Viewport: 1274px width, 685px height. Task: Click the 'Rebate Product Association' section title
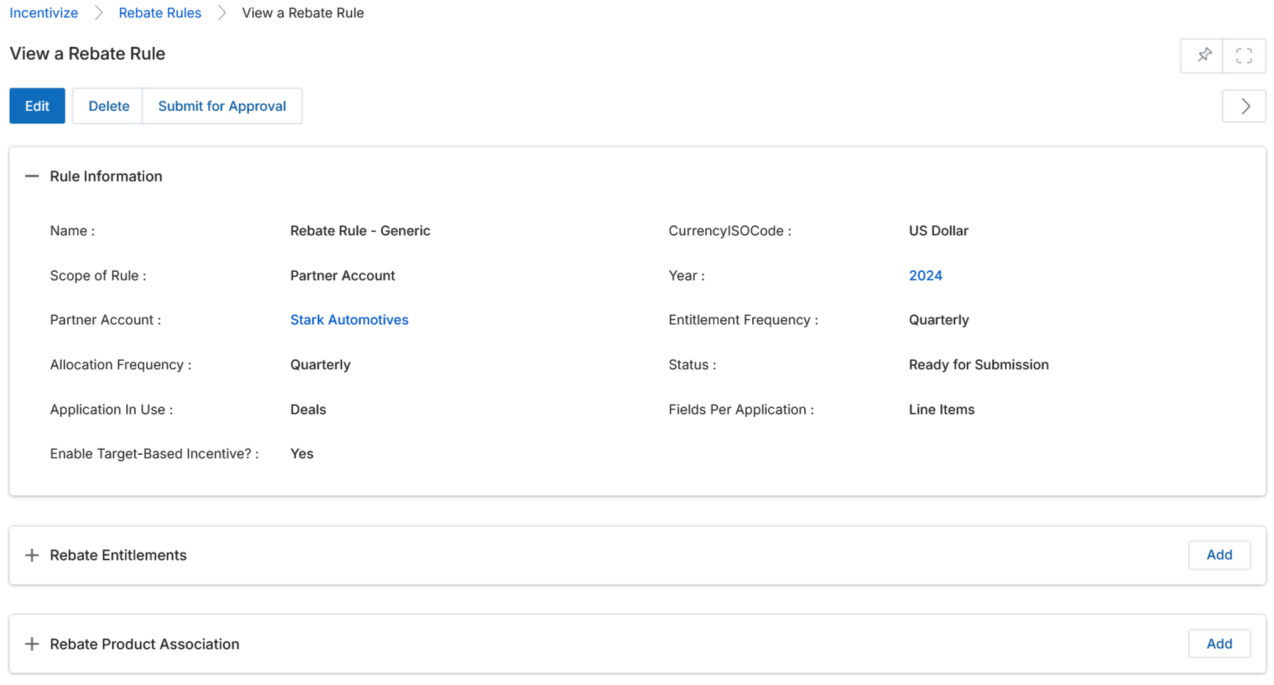click(145, 644)
